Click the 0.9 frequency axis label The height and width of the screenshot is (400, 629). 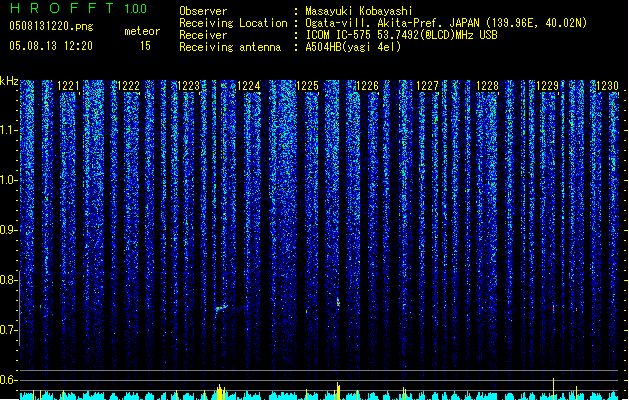coord(8,230)
